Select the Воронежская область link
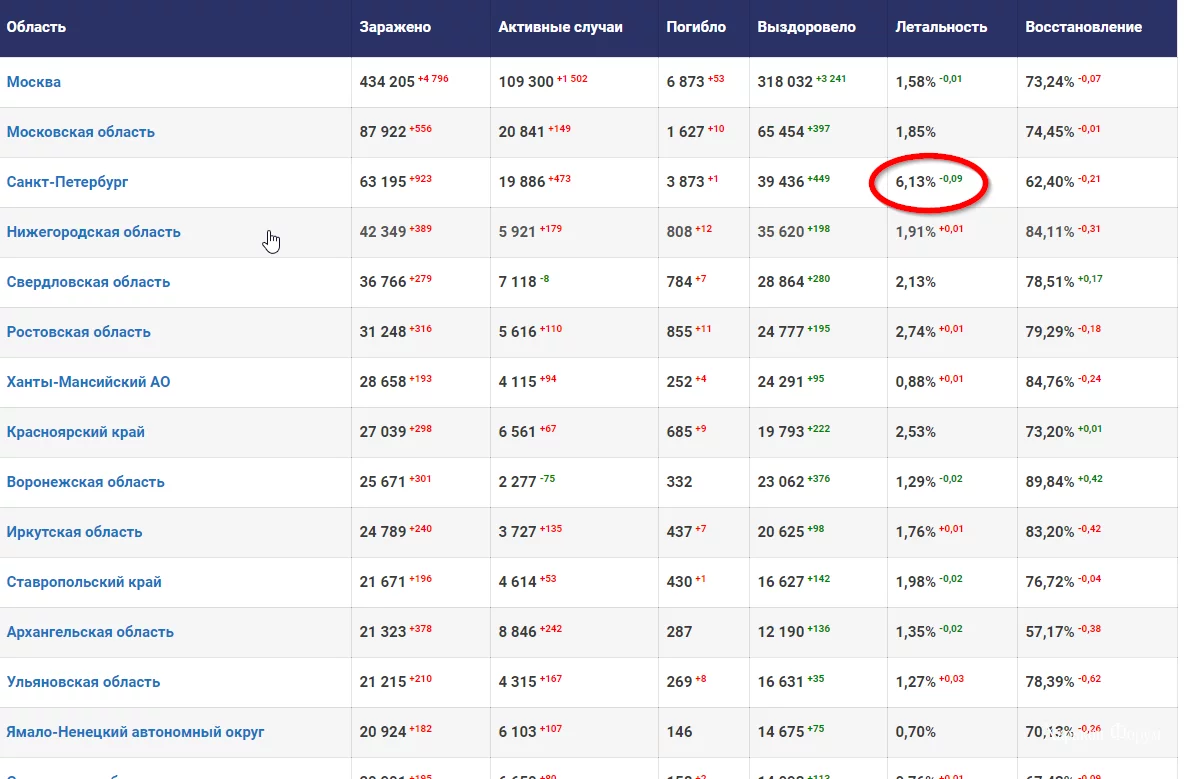Screen dimensions: 1185x779 point(86,482)
